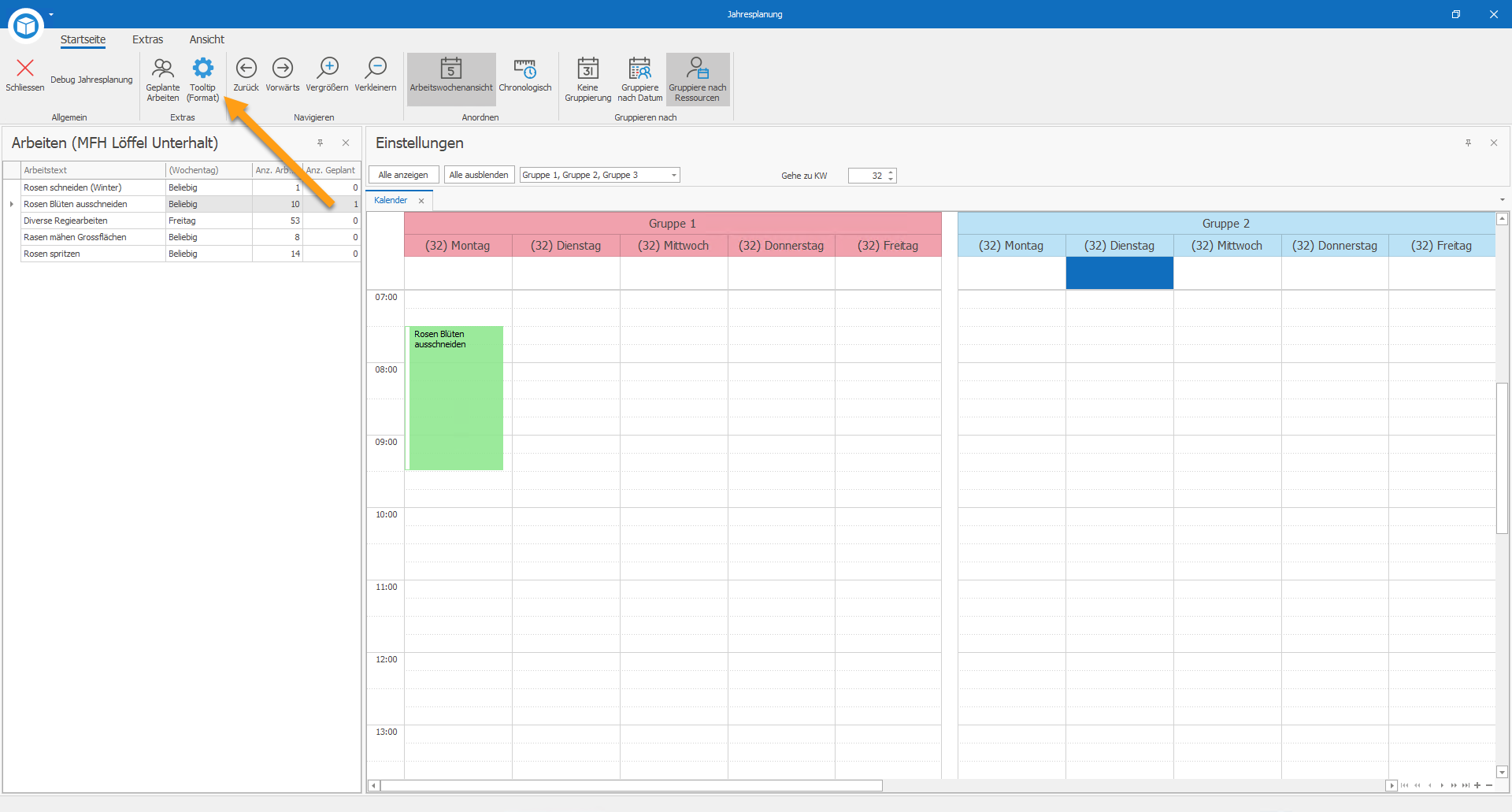The width and height of the screenshot is (1512, 812).
Task: Open the Startseite ribbon tab
Action: (83, 39)
